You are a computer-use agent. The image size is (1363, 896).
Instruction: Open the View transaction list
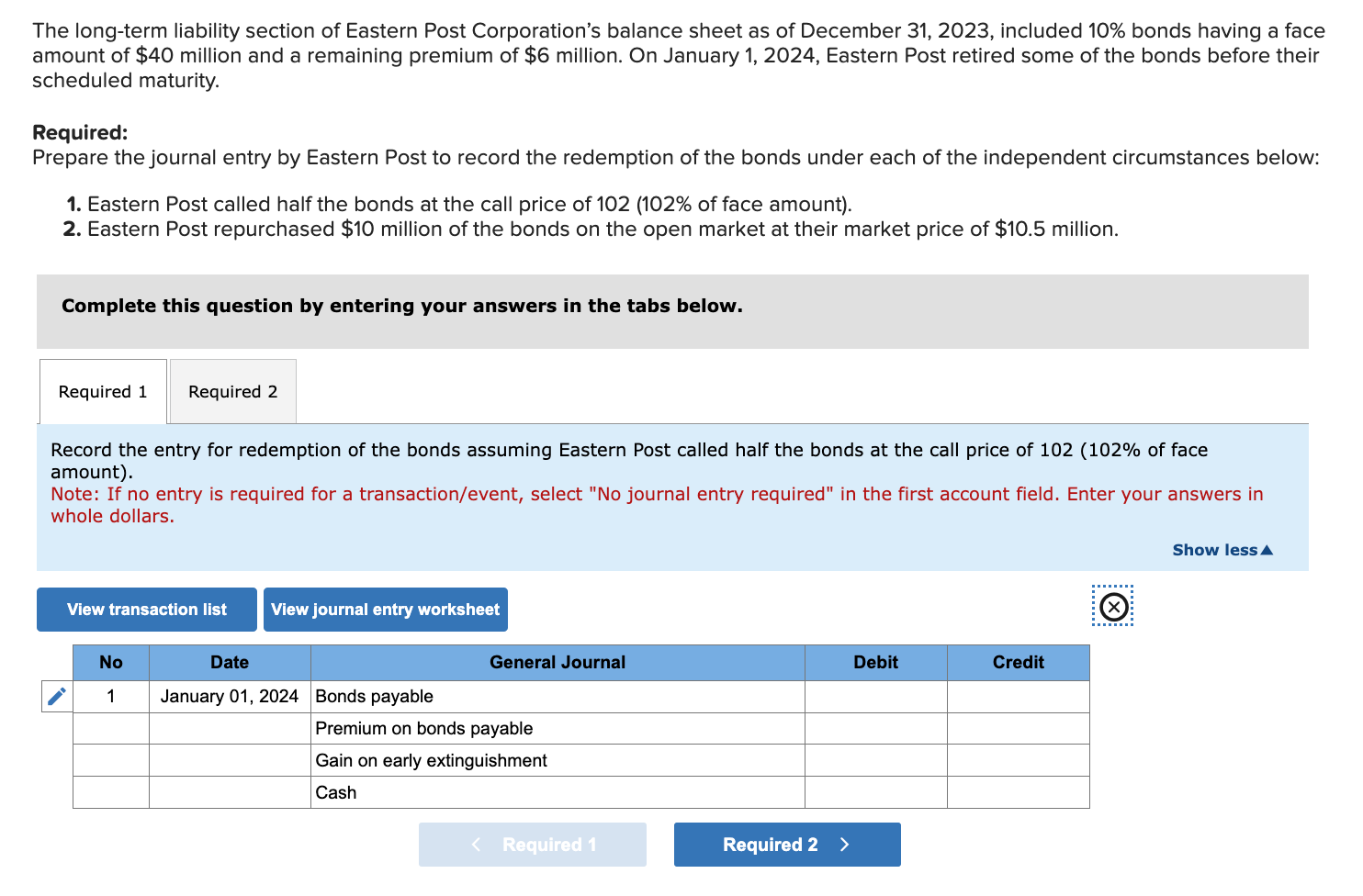coord(145,609)
